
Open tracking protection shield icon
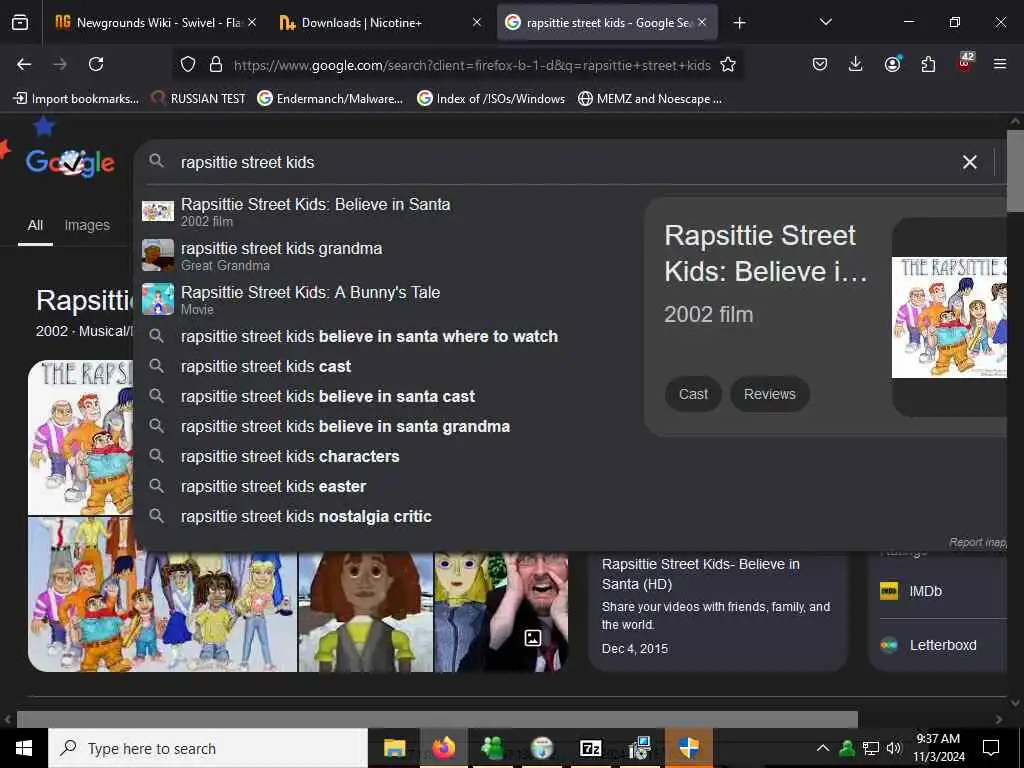(188, 65)
